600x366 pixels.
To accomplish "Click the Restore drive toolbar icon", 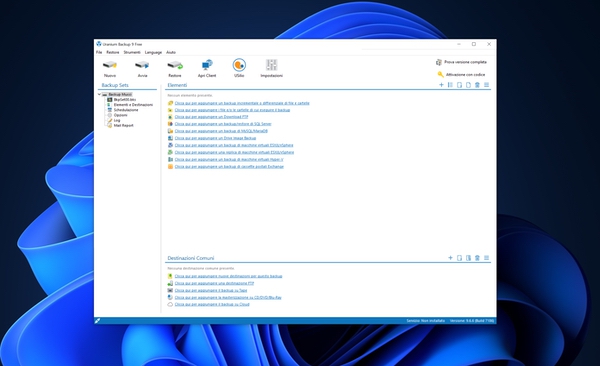I will point(175,65).
